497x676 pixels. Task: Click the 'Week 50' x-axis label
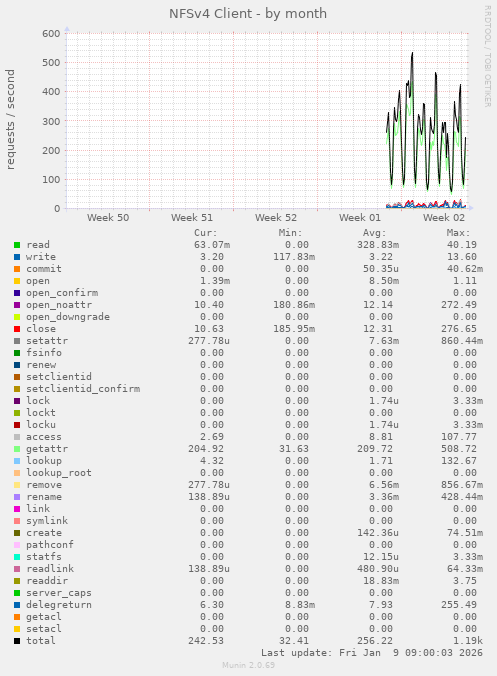pyautogui.click(x=108, y=218)
